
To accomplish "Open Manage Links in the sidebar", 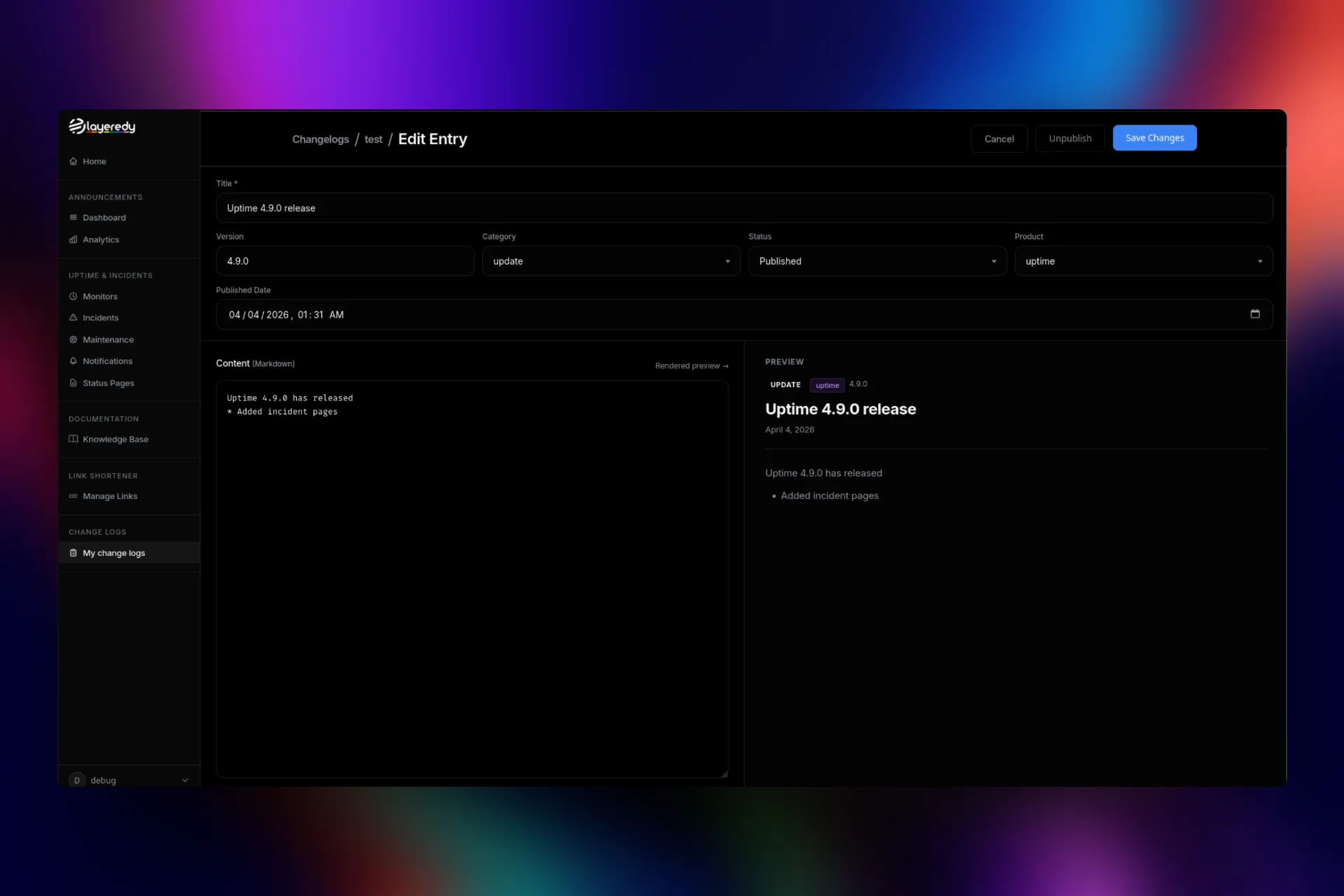I will click(x=110, y=496).
